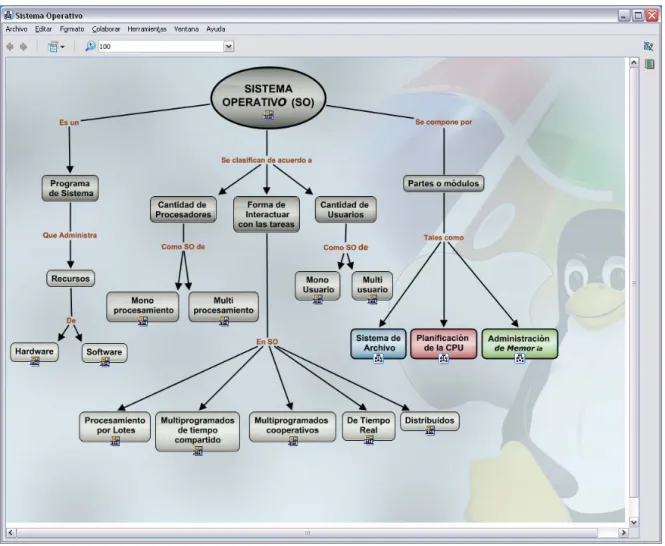Click the vertical scrollbar down arrow
This screenshot has height=546, width=665.
(634, 522)
